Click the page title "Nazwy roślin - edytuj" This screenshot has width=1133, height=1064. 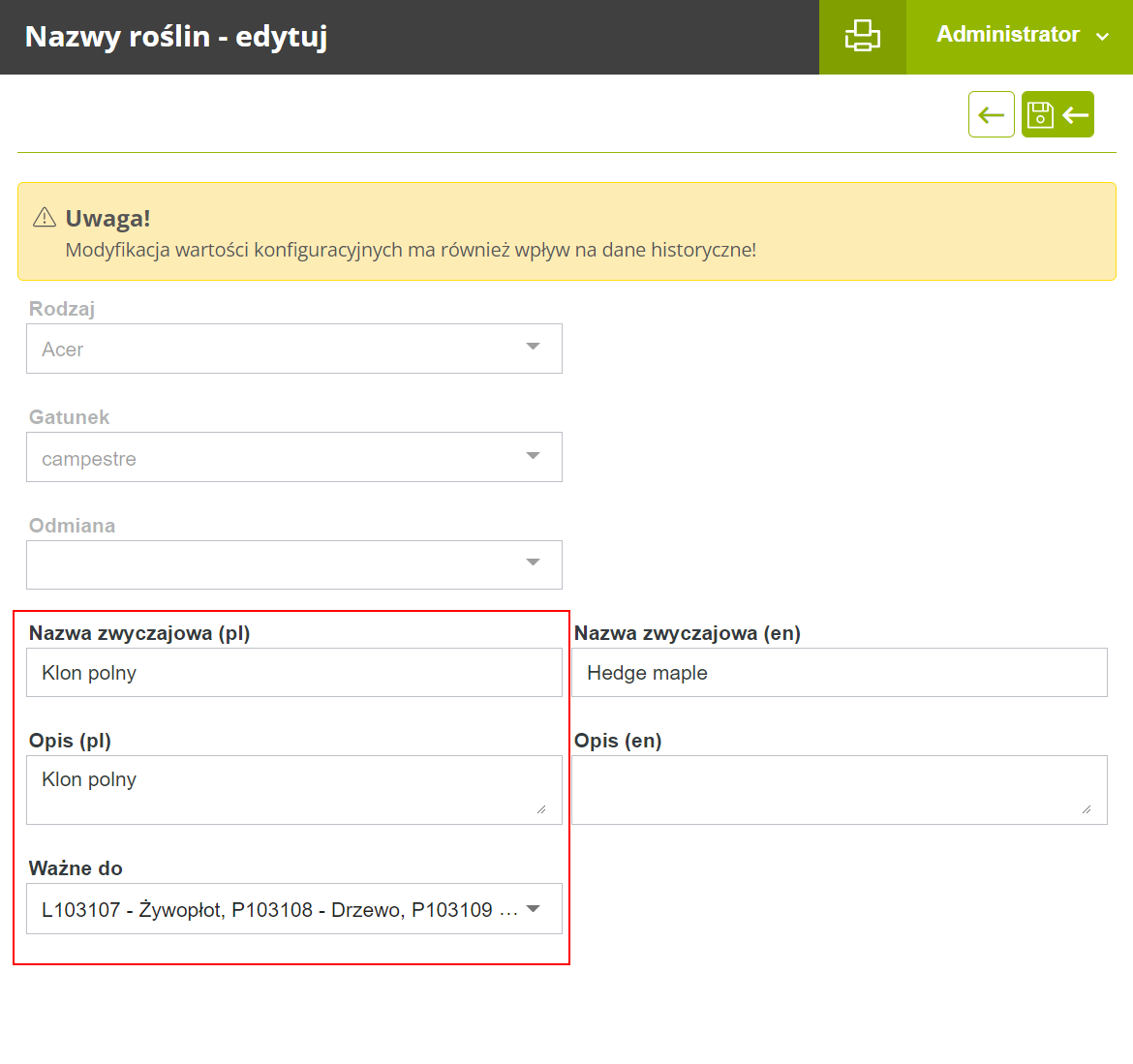coord(176,37)
